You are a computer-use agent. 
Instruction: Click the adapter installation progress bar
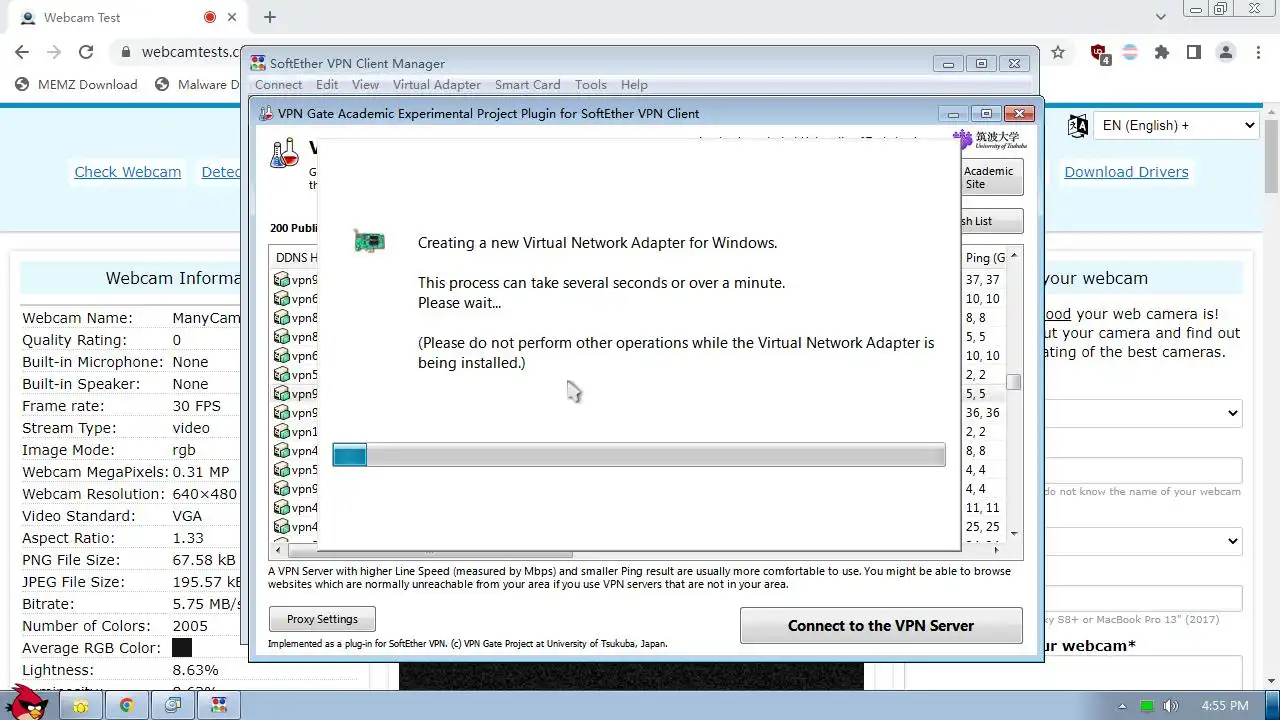point(639,455)
